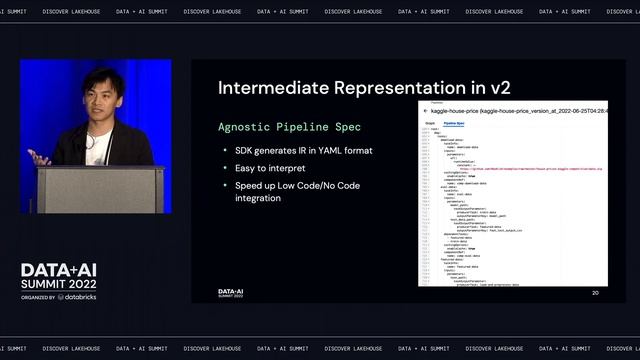This screenshot has height=360, width=640.
Task: Click the databricks logo text
Action: 80,297
